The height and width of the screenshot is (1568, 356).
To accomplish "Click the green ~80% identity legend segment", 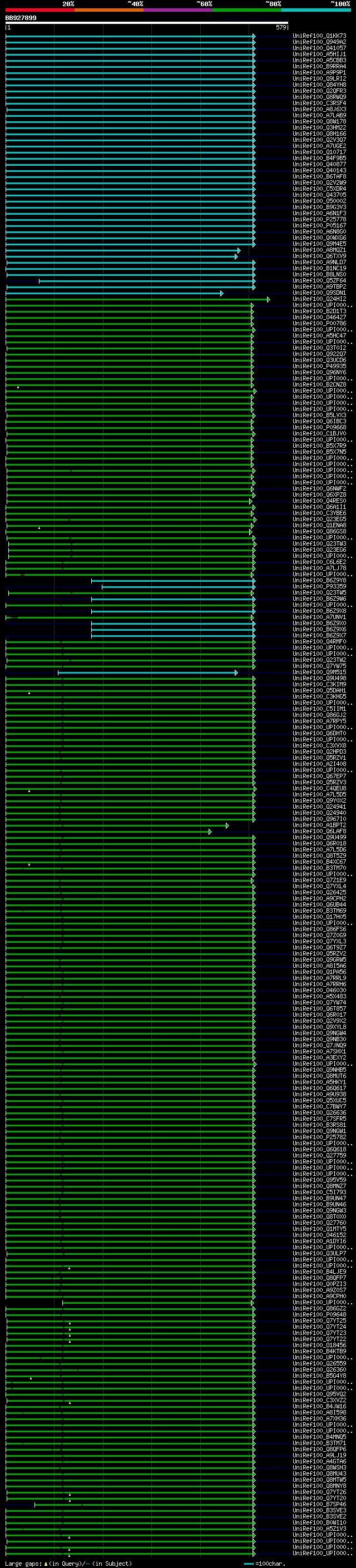I will 247,10.
